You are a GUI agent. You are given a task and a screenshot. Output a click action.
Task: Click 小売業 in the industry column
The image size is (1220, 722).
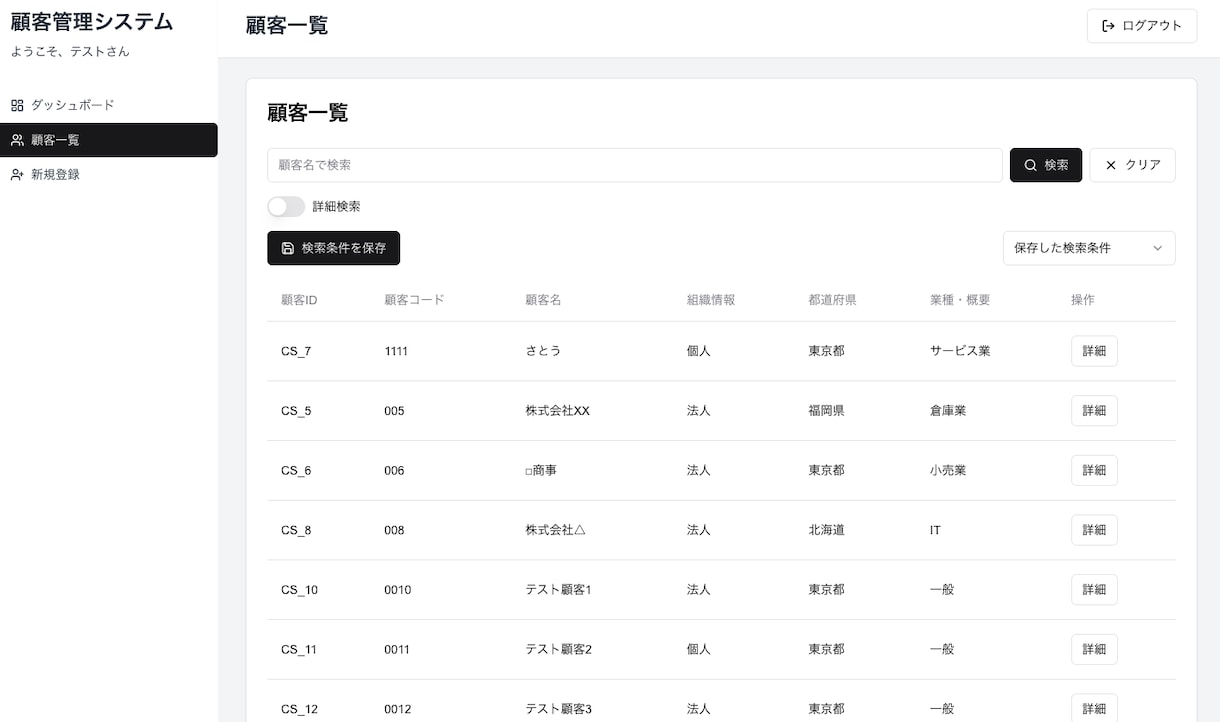948,470
